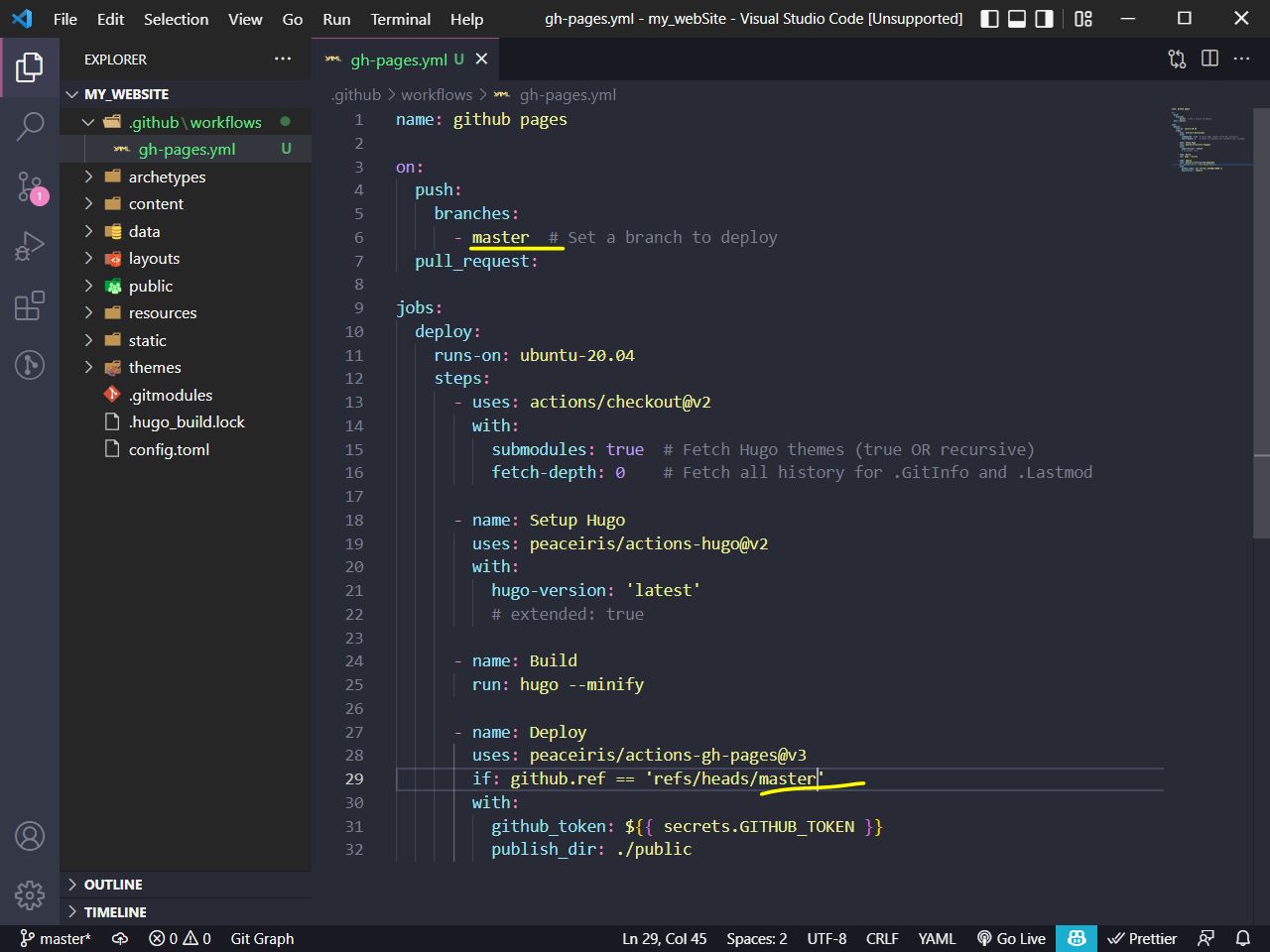Open the config.toml file
Image resolution: width=1270 pixels, height=952 pixels.
point(186,449)
